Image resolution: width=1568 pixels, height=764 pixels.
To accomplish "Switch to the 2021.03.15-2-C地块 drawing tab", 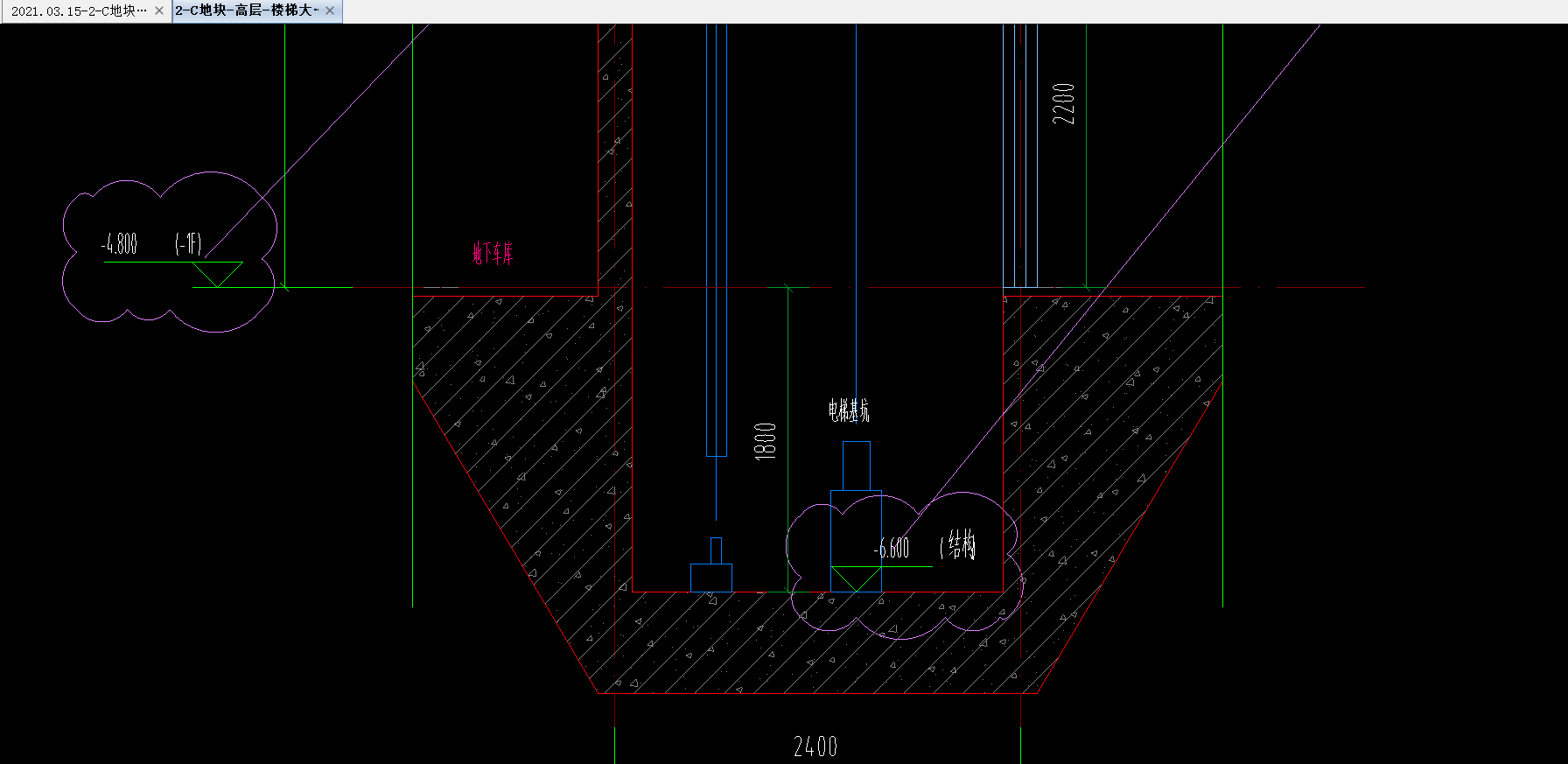I will 79,11.
